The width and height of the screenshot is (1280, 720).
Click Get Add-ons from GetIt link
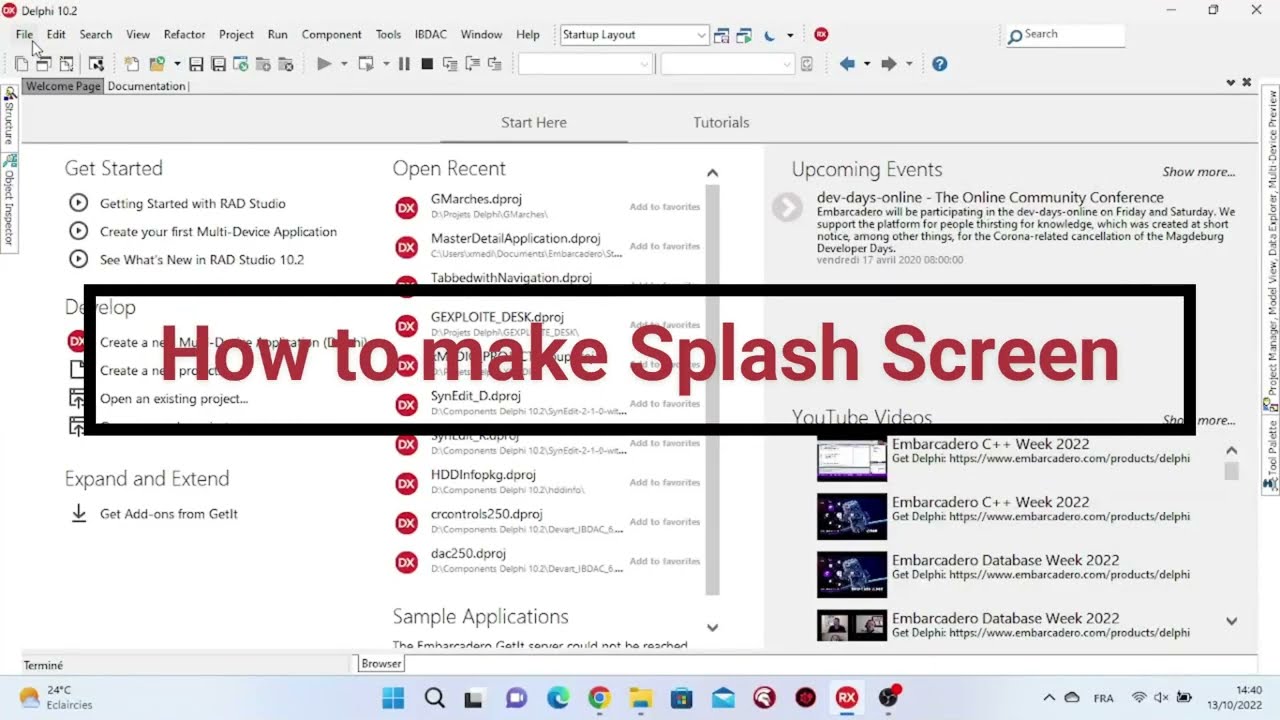click(169, 513)
